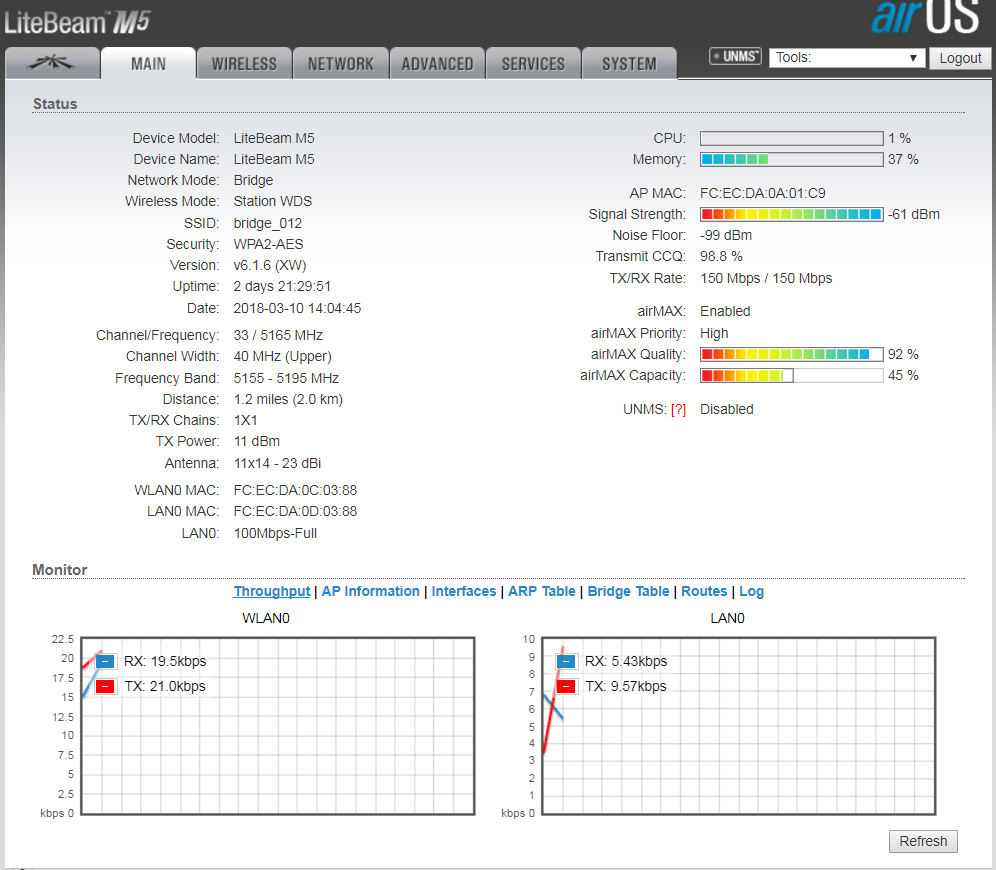Select the Antenna value 11x14 - 23 dBi
Viewport: 996px width, 870px height.
pos(277,464)
